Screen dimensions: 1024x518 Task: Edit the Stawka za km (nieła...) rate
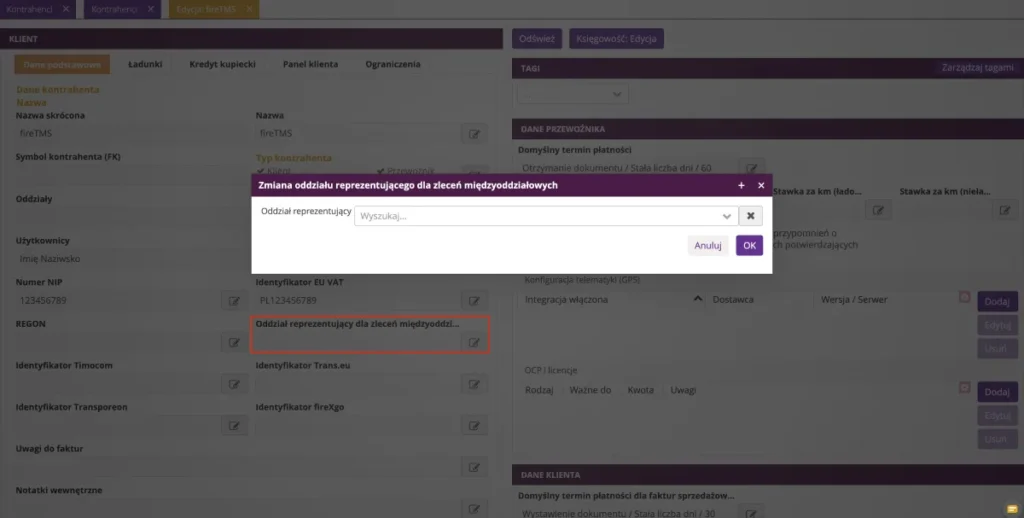(1005, 210)
